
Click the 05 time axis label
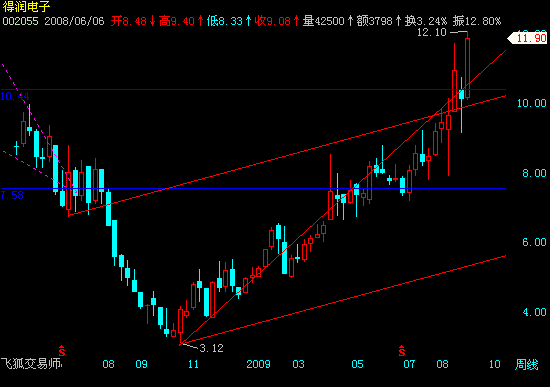(x=357, y=365)
